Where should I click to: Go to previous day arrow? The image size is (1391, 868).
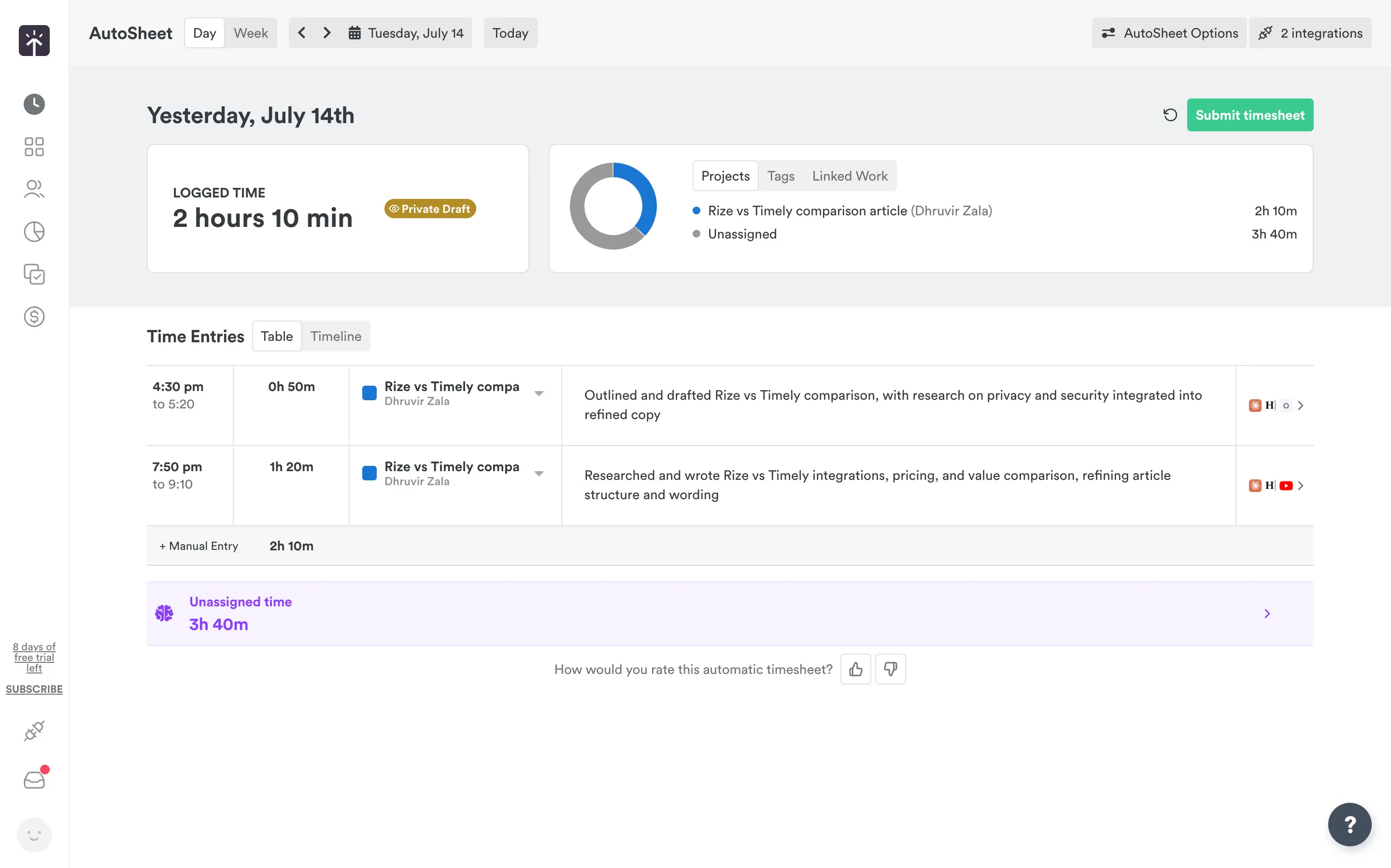point(301,33)
